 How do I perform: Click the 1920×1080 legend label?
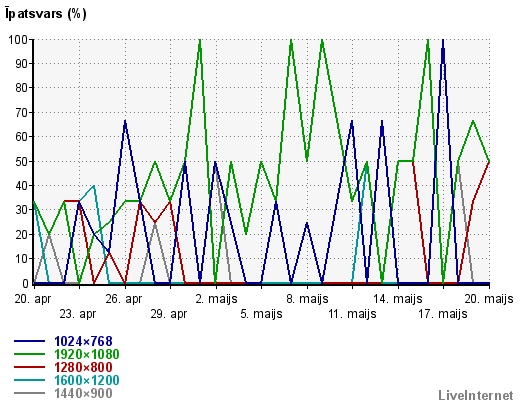pyautogui.click(x=87, y=354)
